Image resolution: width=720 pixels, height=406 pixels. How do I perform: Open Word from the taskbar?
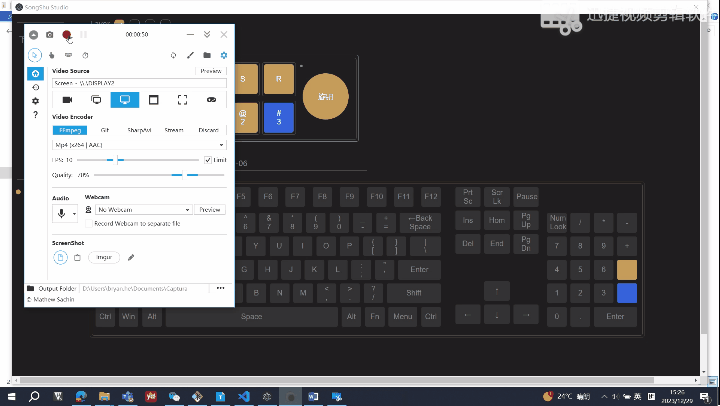click(x=313, y=396)
